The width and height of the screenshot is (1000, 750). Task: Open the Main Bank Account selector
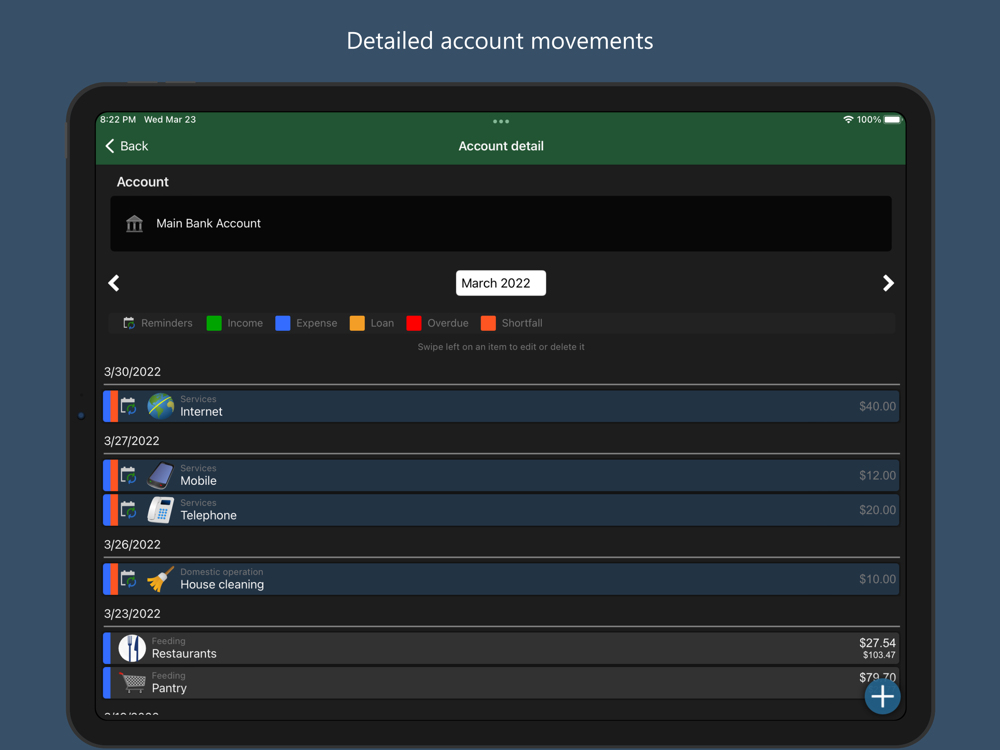coord(501,223)
